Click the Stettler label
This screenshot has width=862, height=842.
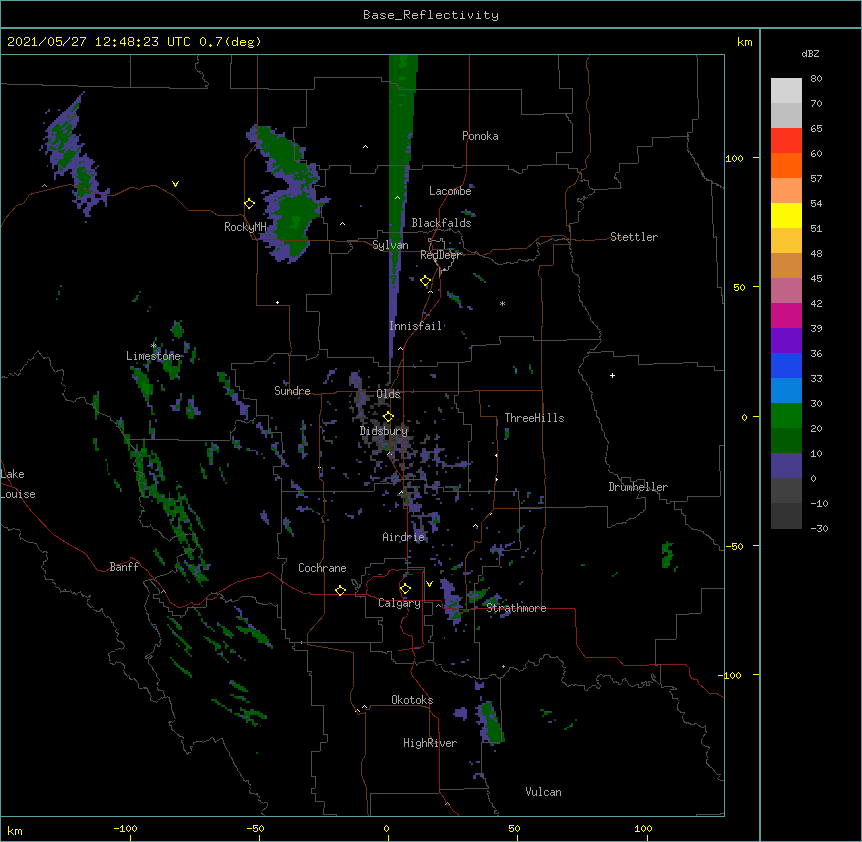pos(634,237)
